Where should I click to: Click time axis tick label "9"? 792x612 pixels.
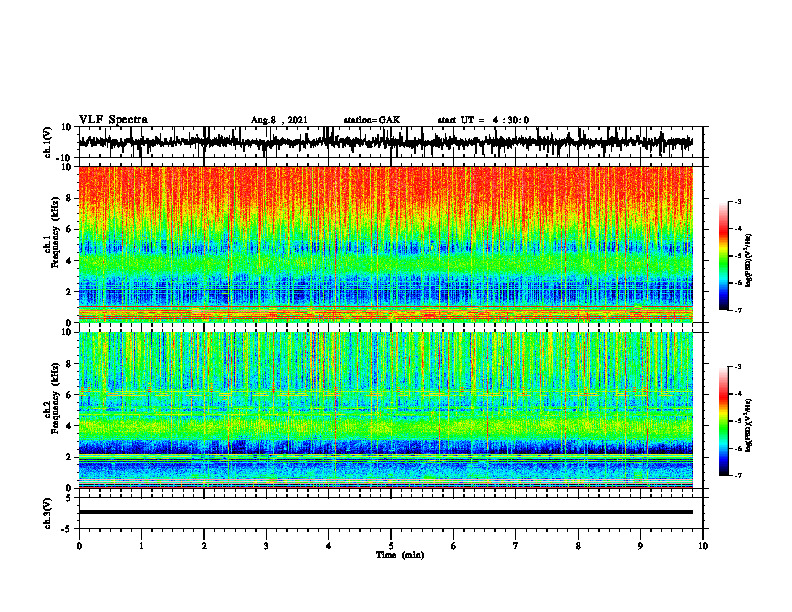[640, 546]
